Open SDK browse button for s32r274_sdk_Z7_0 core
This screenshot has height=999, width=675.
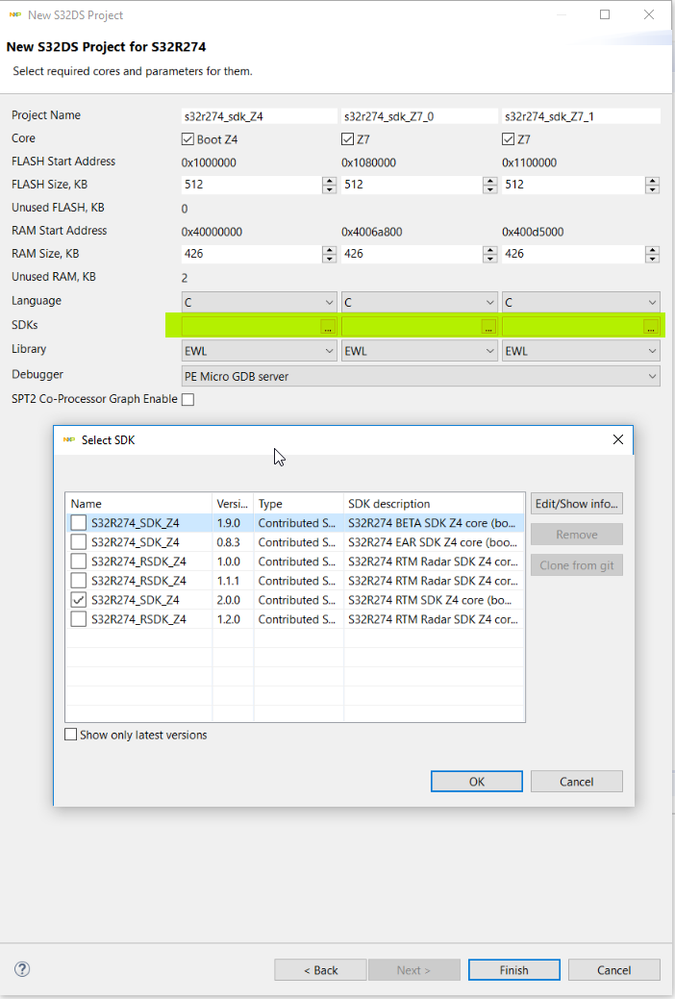(488, 327)
